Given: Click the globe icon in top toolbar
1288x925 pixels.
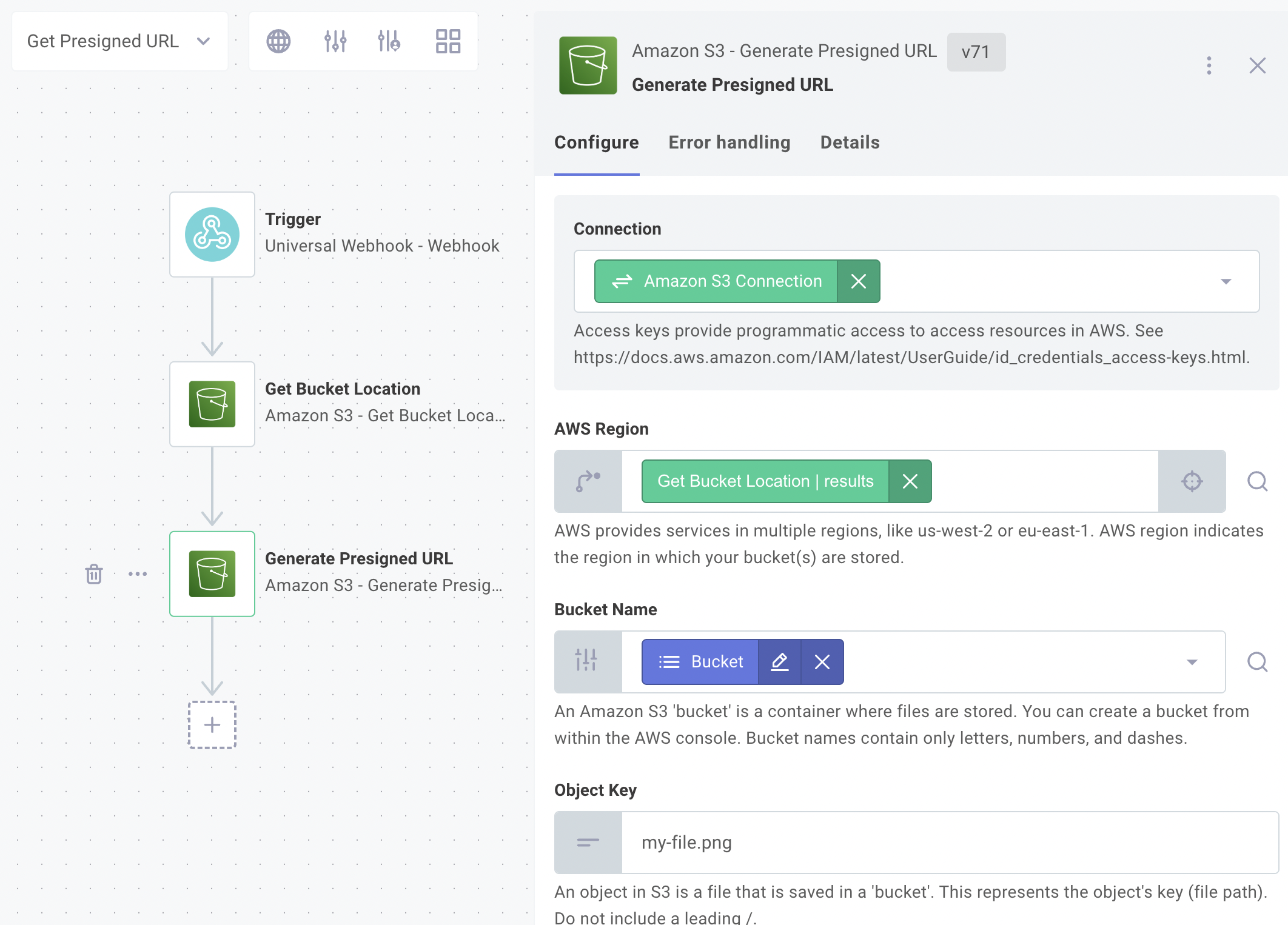Looking at the screenshot, I should point(278,41).
